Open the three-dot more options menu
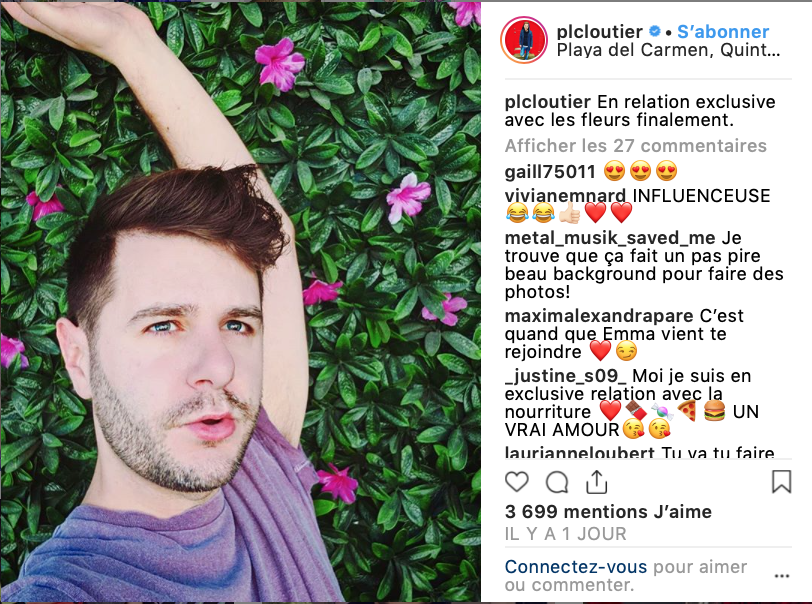This screenshot has height=604, width=812. click(x=781, y=576)
